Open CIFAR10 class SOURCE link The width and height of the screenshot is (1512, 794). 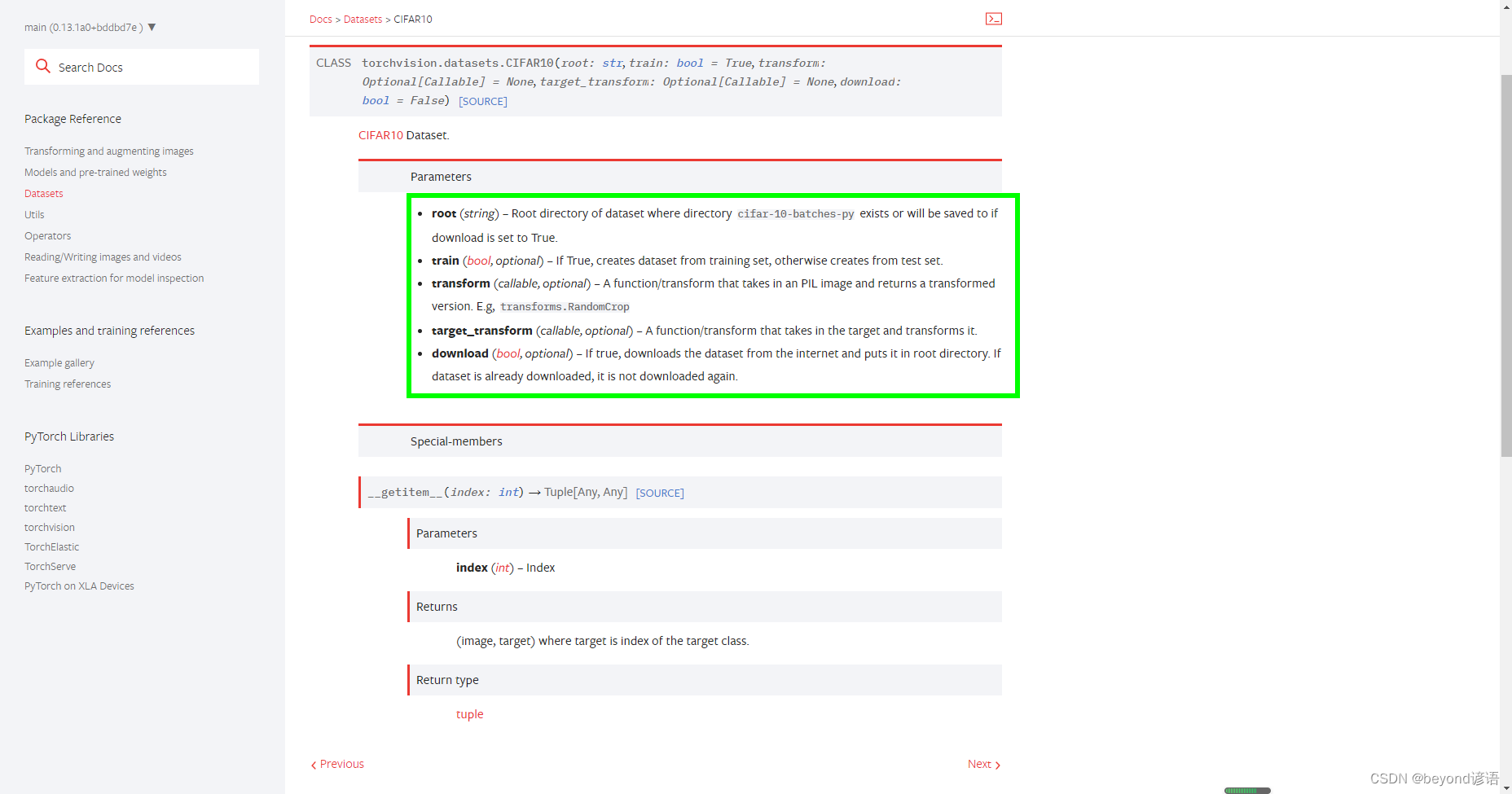click(483, 102)
